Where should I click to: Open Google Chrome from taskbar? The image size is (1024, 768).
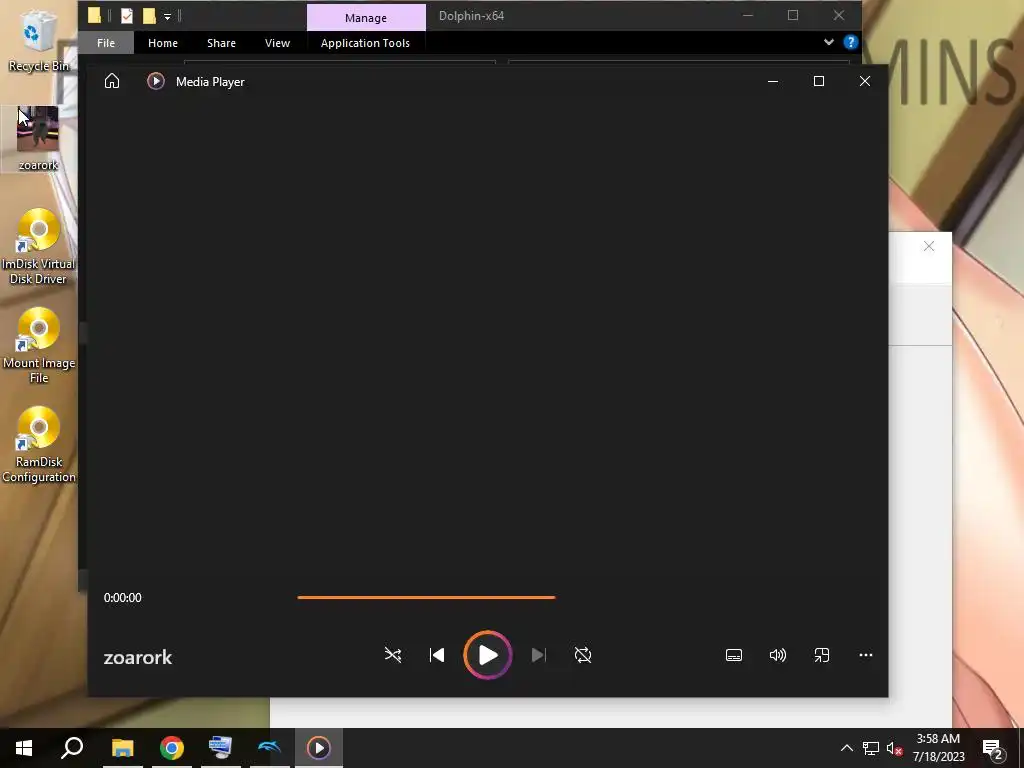click(171, 748)
